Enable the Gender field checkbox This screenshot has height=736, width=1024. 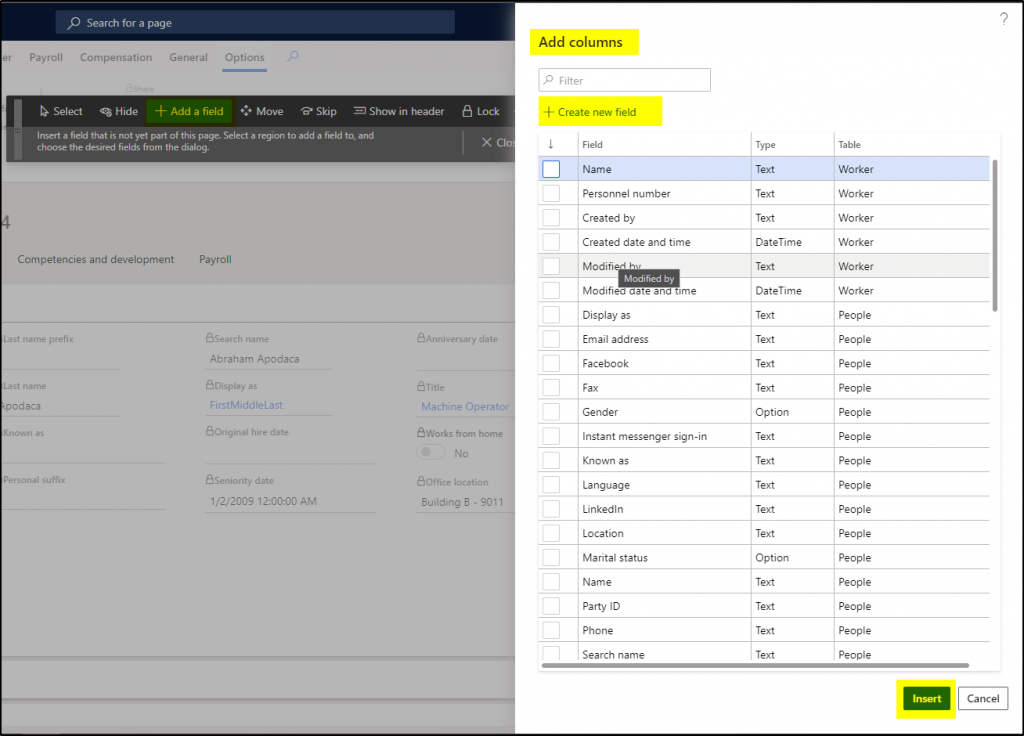[x=551, y=411]
